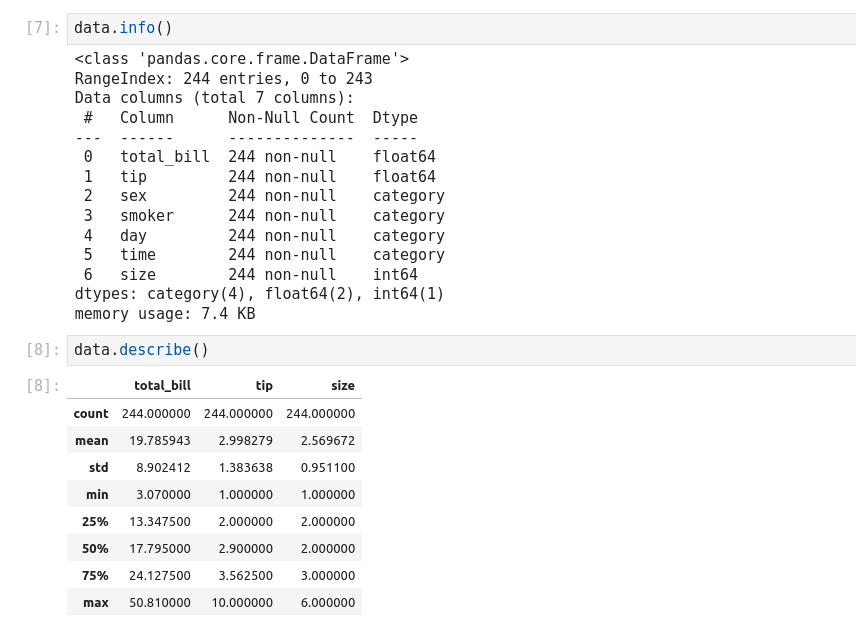Select the count row label

tap(91, 413)
